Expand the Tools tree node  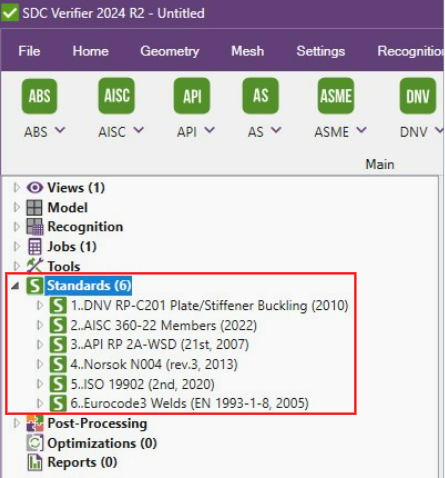click(x=17, y=266)
